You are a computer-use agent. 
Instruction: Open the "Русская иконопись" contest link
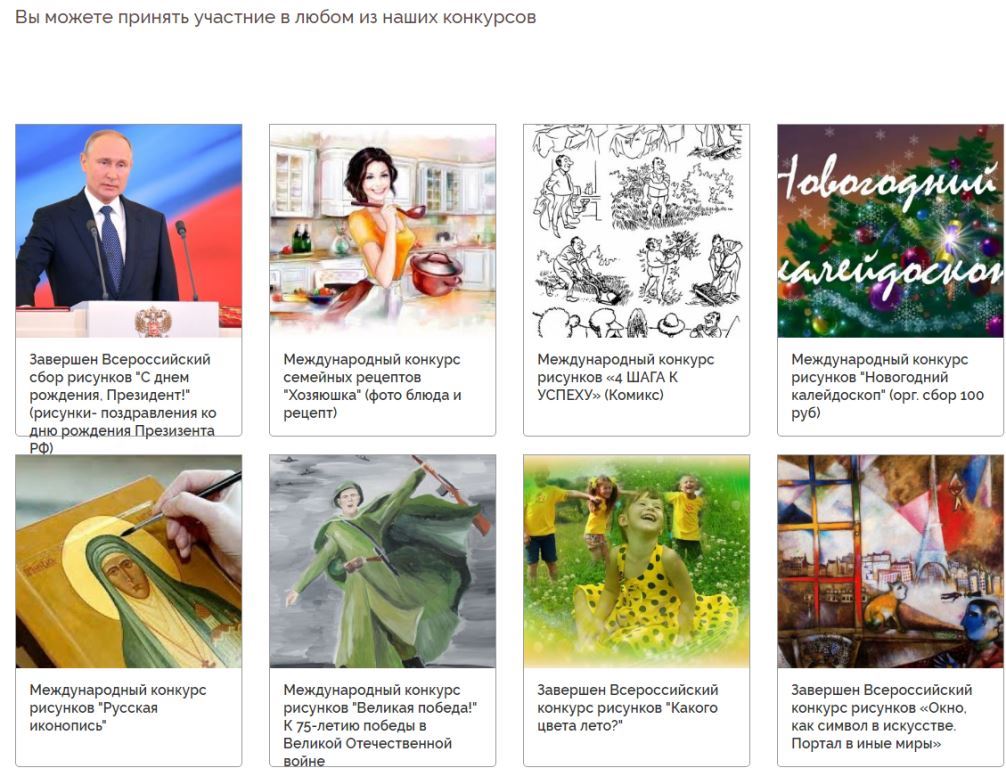[118, 708]
